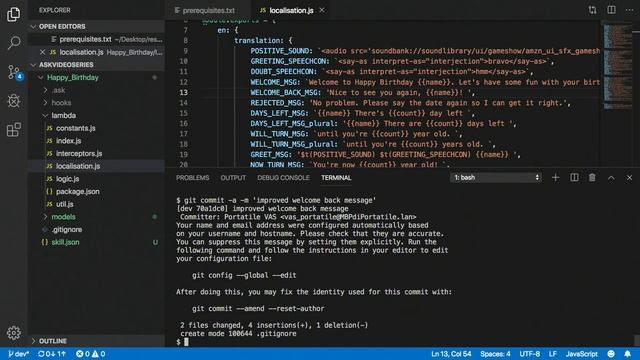Click the REJECTED_MSG line in the editor
The image size is (640, 360).
click(x=410, y=103)
